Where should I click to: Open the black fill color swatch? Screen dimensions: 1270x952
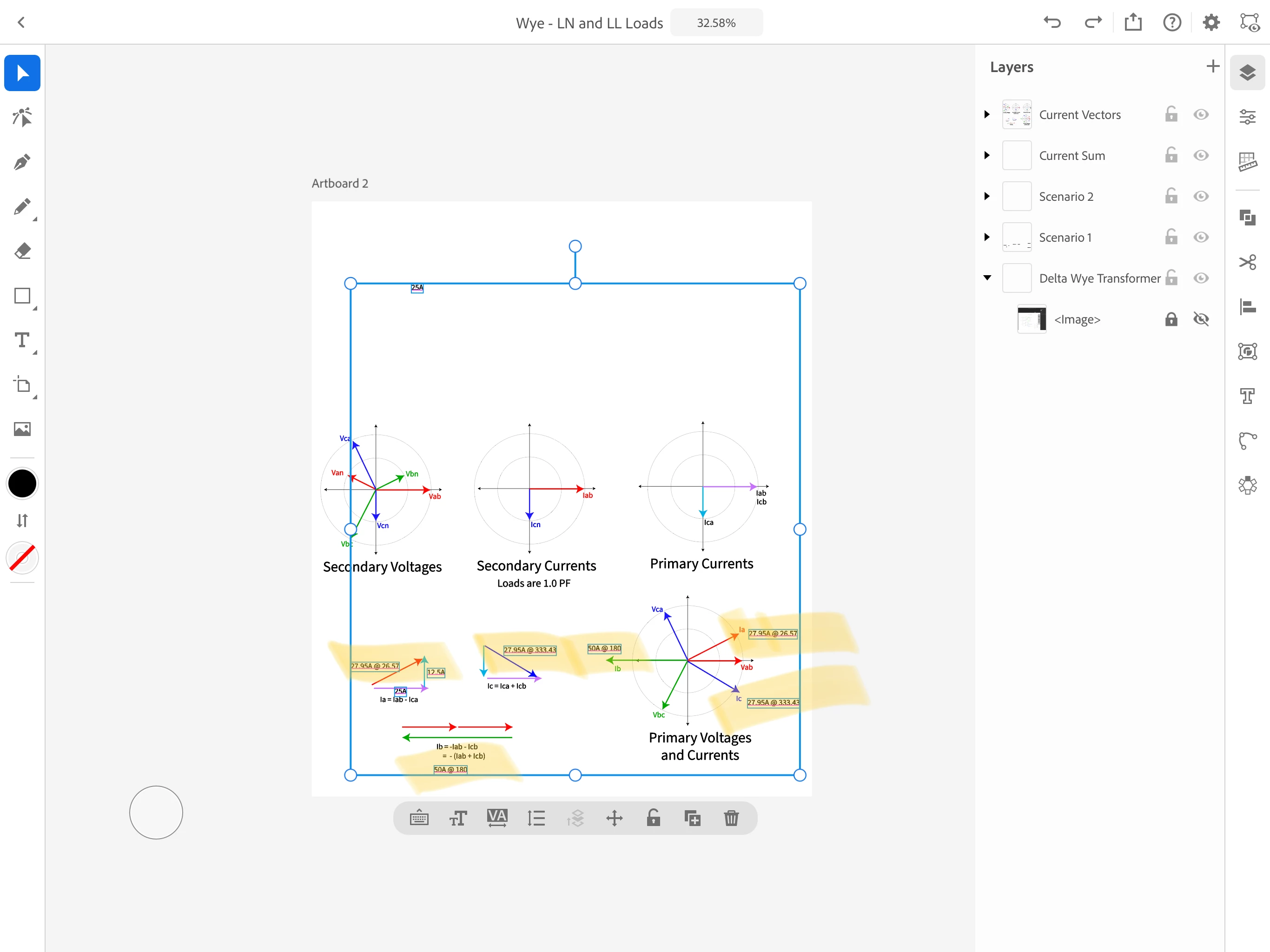(22, 483)
